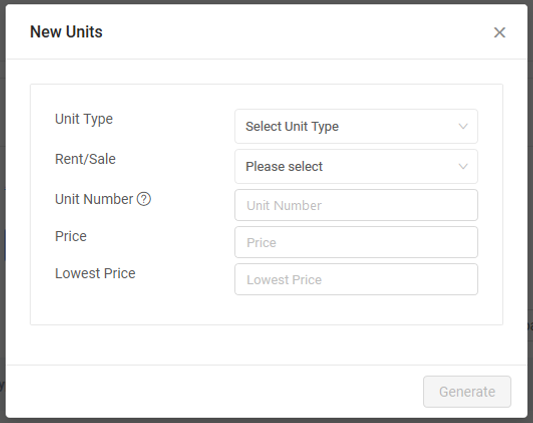Expand the Unit Type chevron arrow
The height and width of the screenshot is (423, 533).
click(x=463, y=126)
